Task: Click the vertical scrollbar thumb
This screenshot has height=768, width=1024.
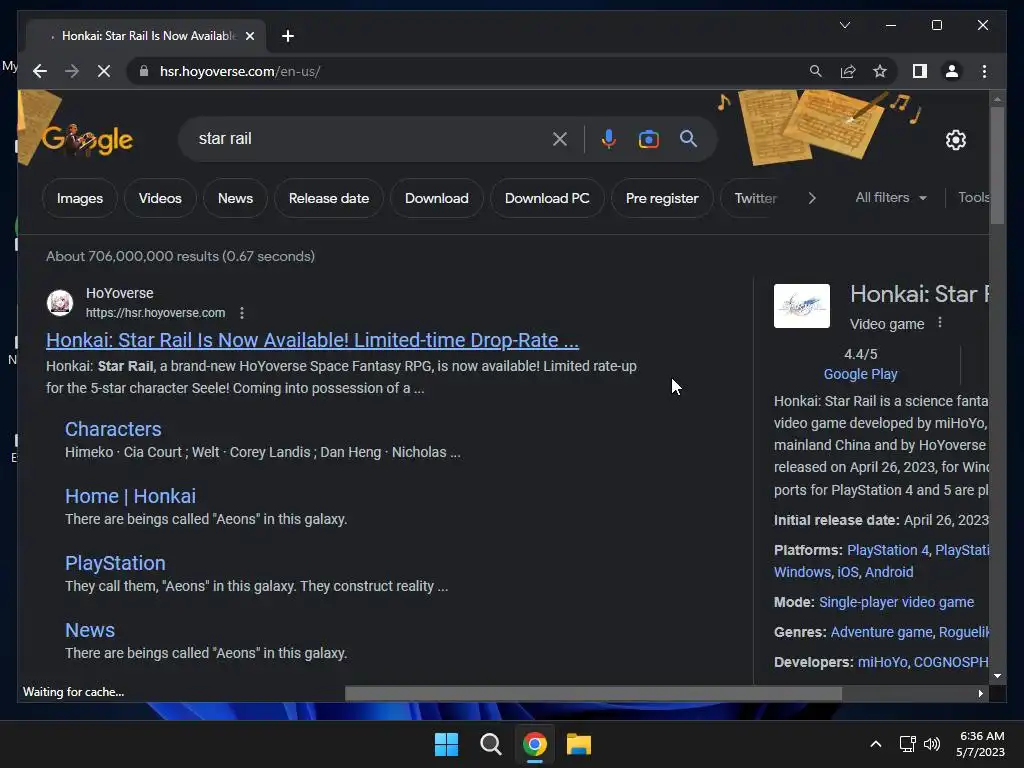Action: tap(997, 165)
